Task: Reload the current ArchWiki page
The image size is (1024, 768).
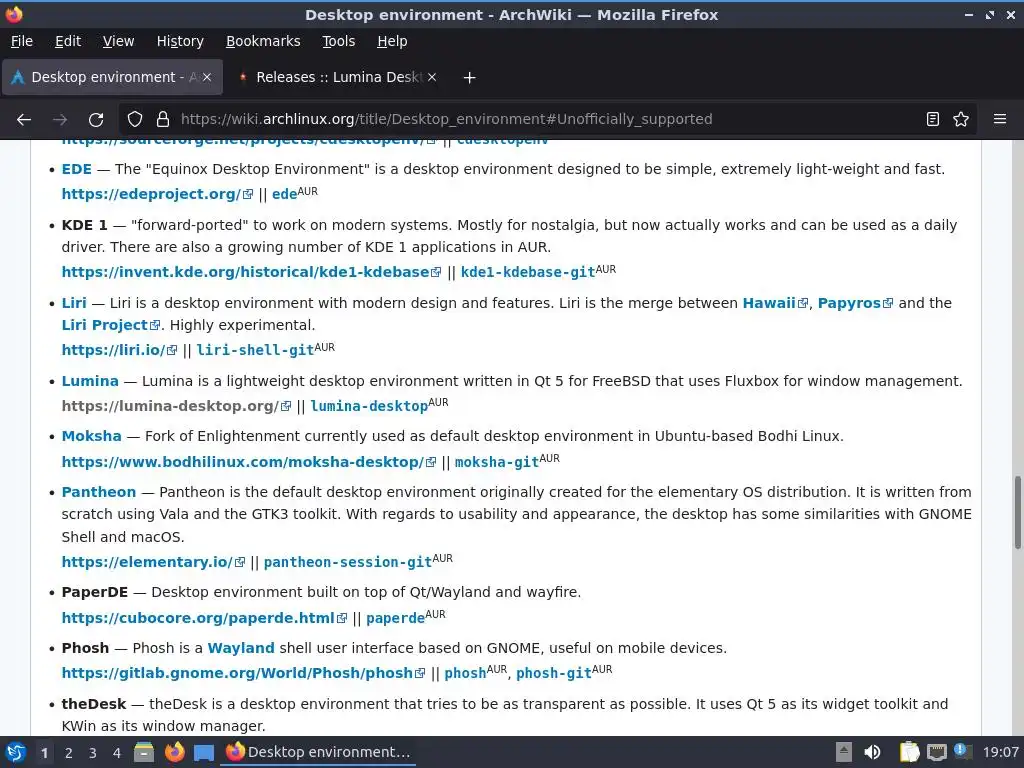Action: tap(96, 120)
